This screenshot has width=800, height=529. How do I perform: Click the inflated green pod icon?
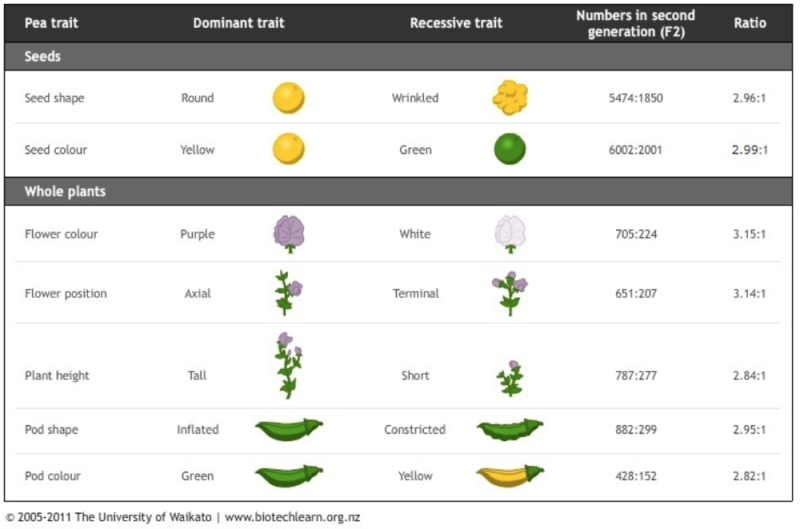(x=289, y=430)
